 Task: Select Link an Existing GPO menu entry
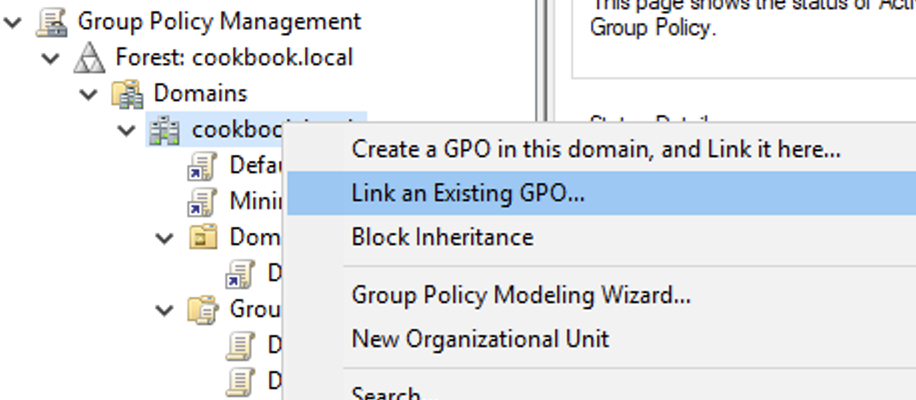click(601, 193)
